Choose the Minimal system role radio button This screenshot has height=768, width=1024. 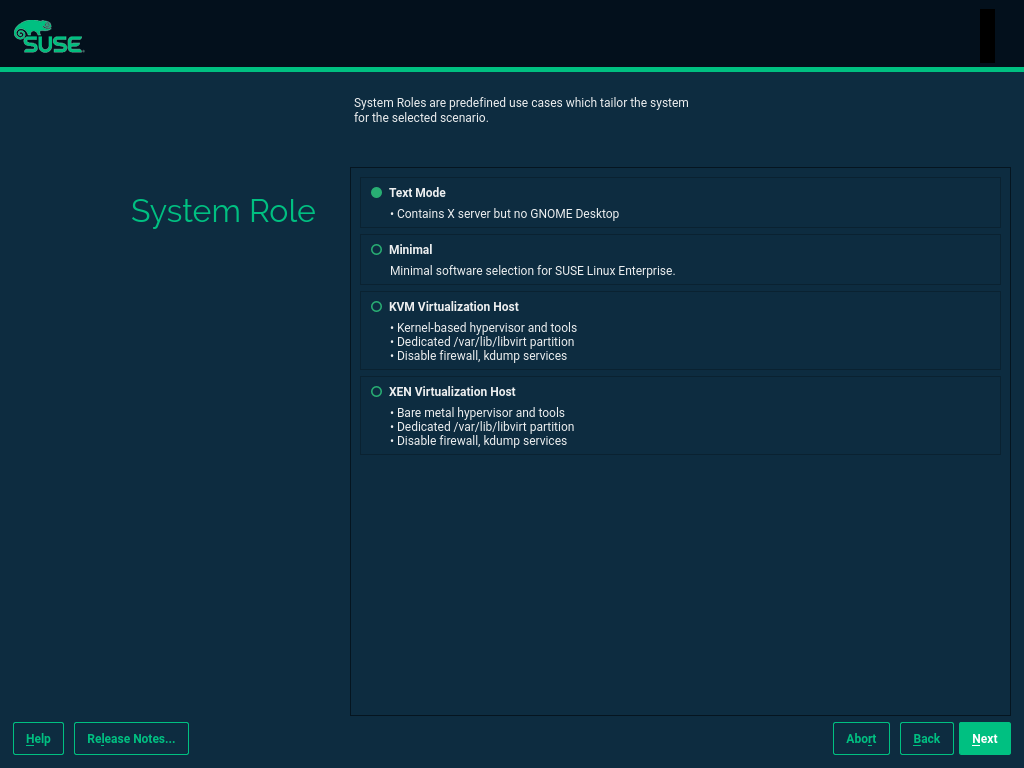[377, 250]
